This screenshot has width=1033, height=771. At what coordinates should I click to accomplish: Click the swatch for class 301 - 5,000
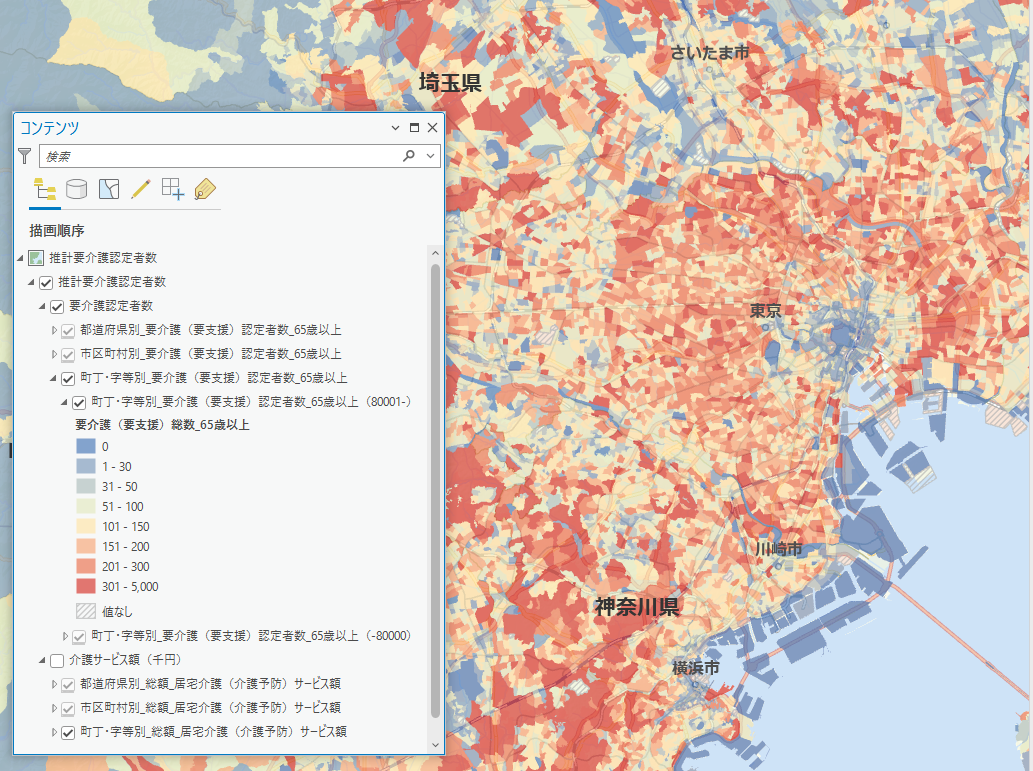[x=86, y=586]
